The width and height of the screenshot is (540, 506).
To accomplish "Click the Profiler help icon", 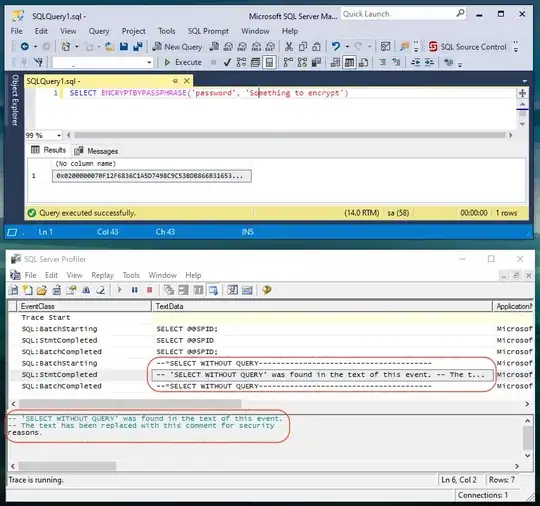I will coord(267,290).
